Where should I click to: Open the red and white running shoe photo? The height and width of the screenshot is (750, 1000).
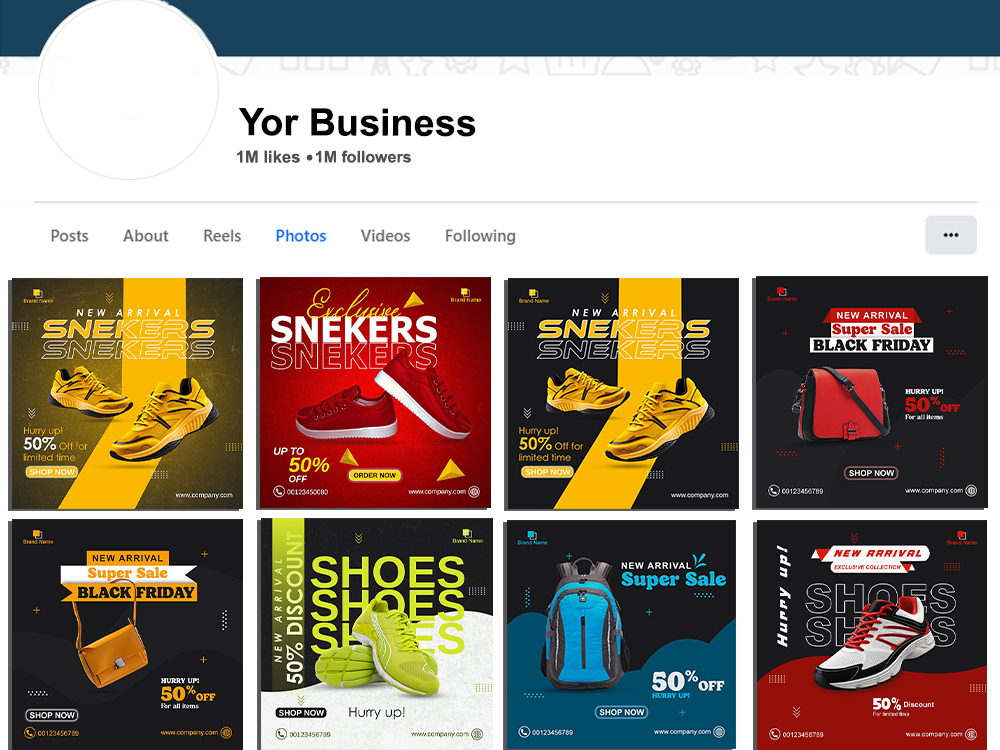(871, 635)
